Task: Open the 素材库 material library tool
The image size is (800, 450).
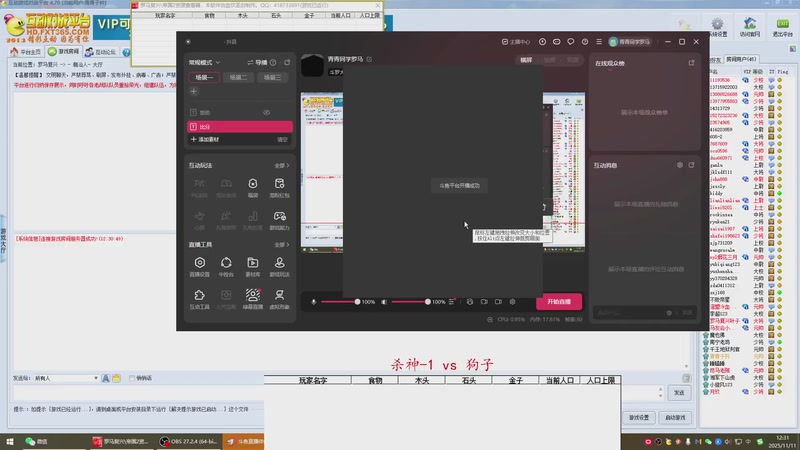Action: [x=253, y=266]
